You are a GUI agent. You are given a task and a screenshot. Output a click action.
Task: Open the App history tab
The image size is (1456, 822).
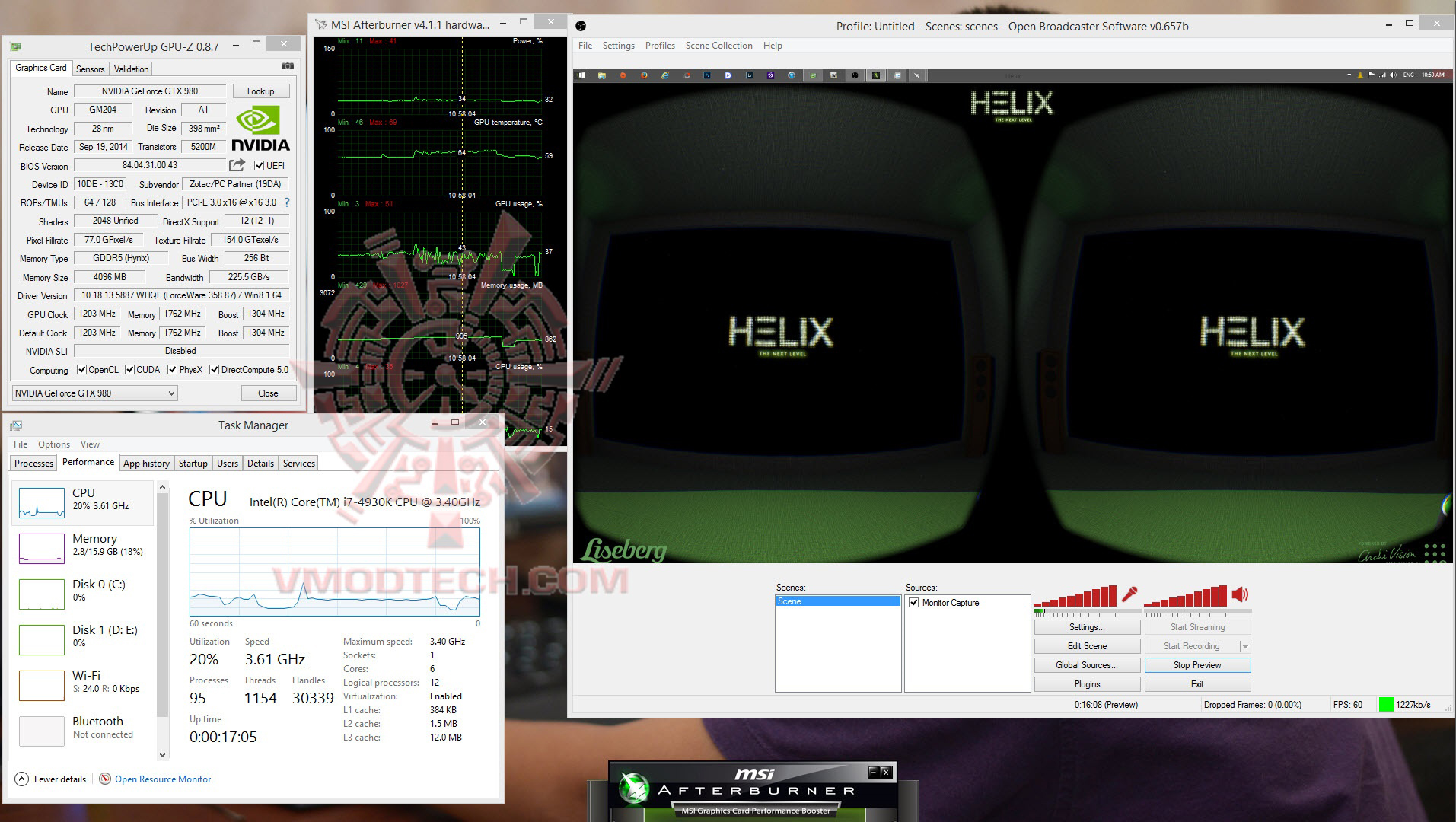pos(146,464)
